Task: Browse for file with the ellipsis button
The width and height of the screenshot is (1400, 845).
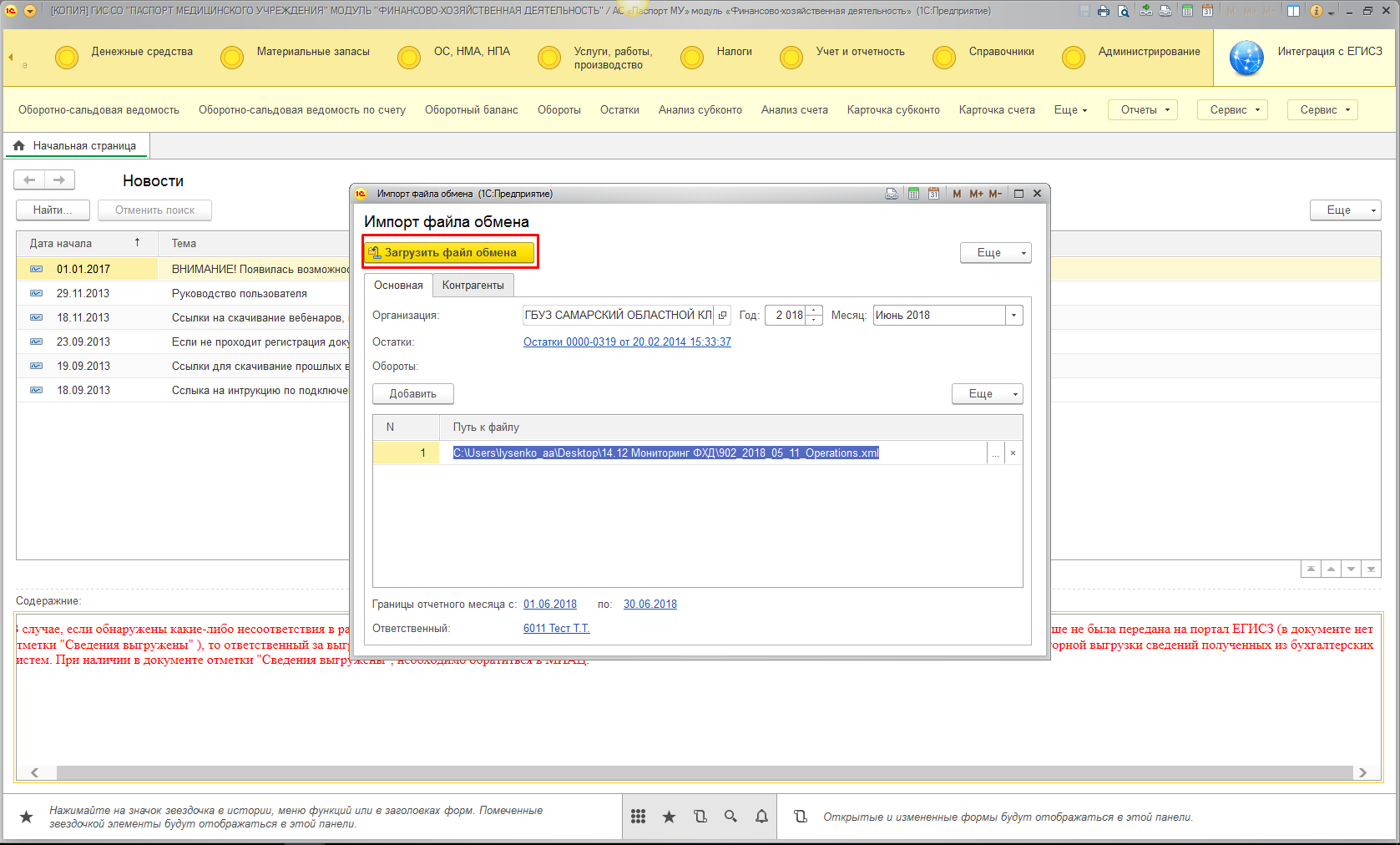Action: click(x=995, y=453)
